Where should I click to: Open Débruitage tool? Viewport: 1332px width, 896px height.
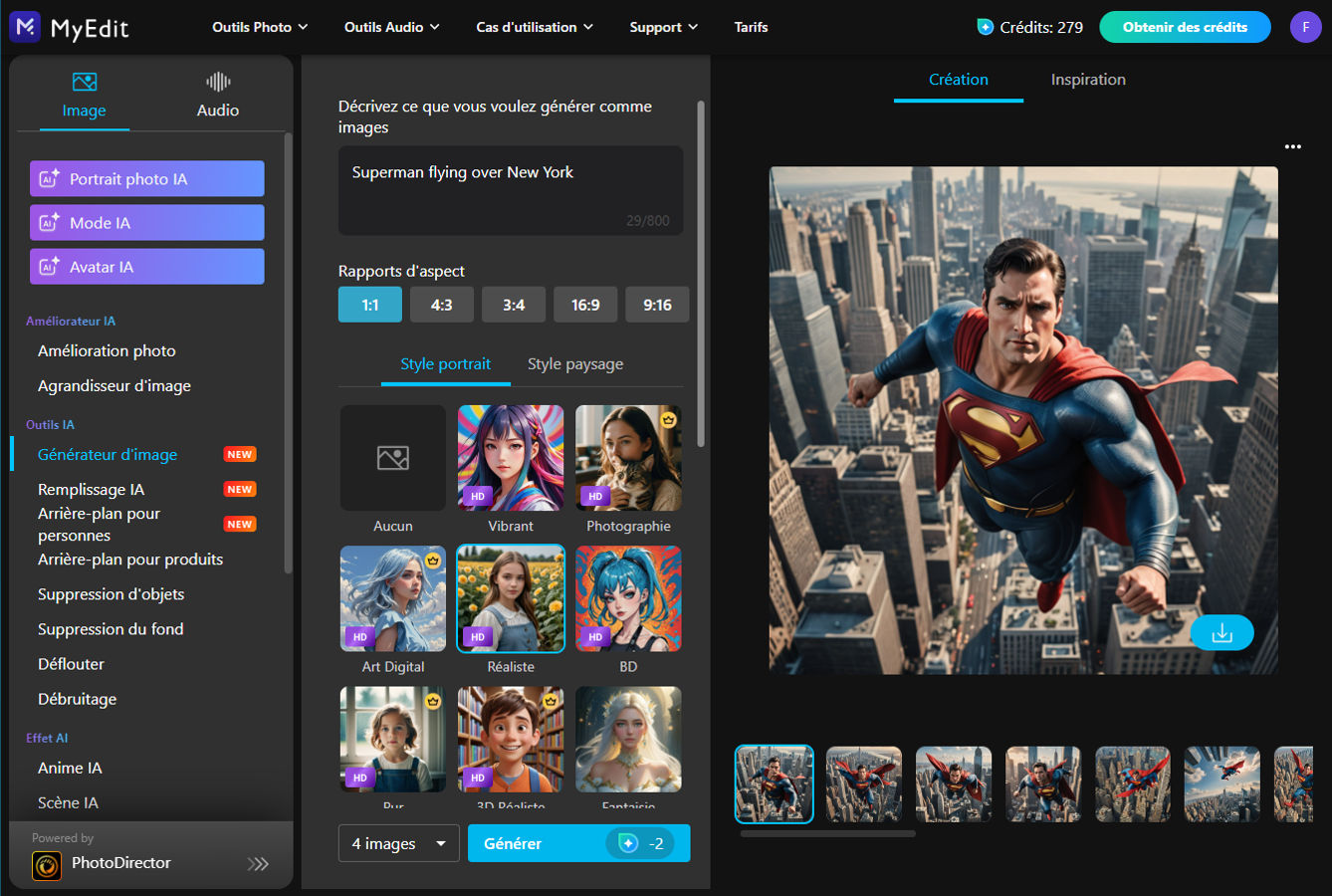[x=77, y=699]
